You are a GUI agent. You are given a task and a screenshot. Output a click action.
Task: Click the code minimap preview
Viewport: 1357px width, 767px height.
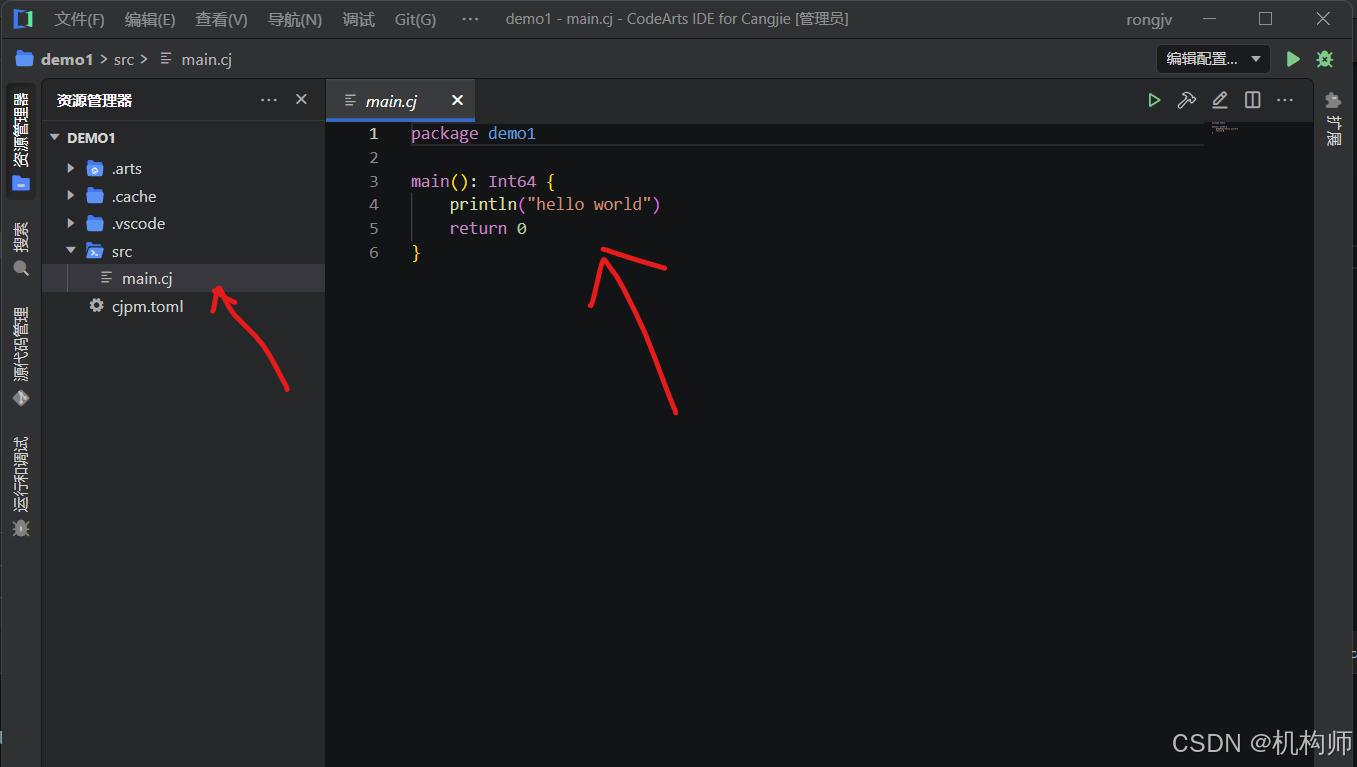pos(1224,127)
